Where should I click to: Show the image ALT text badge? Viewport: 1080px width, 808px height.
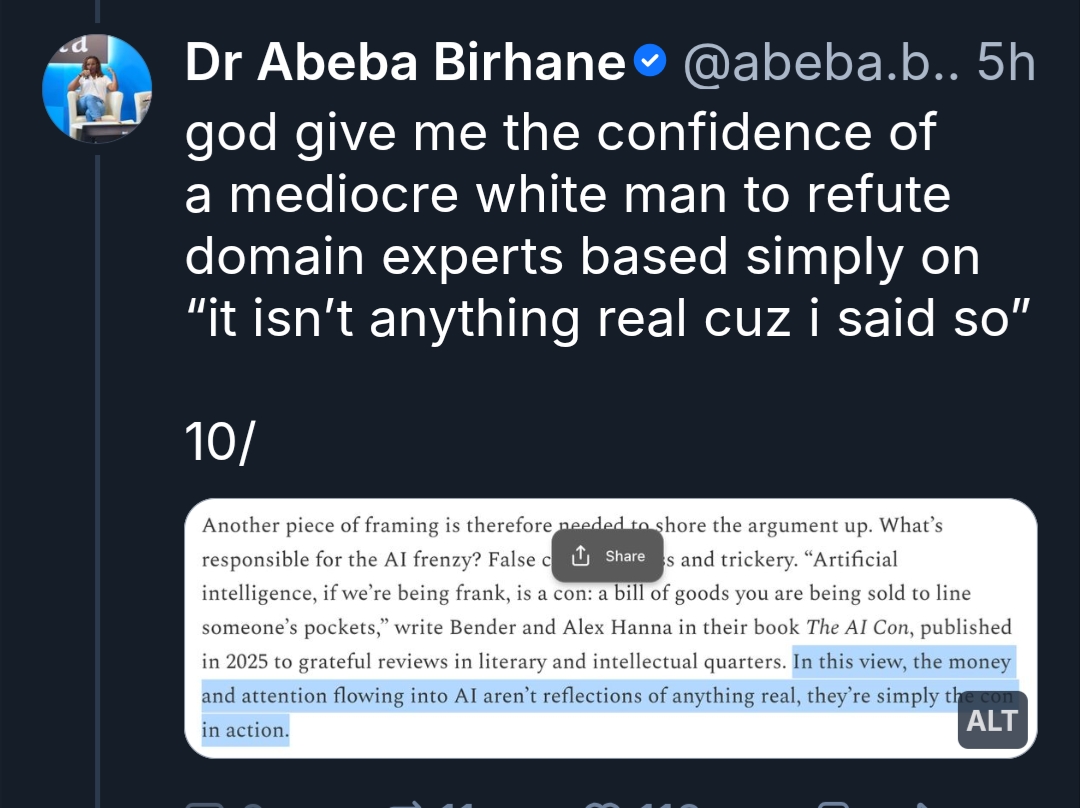pyautogui.click(x=992, y=720)
